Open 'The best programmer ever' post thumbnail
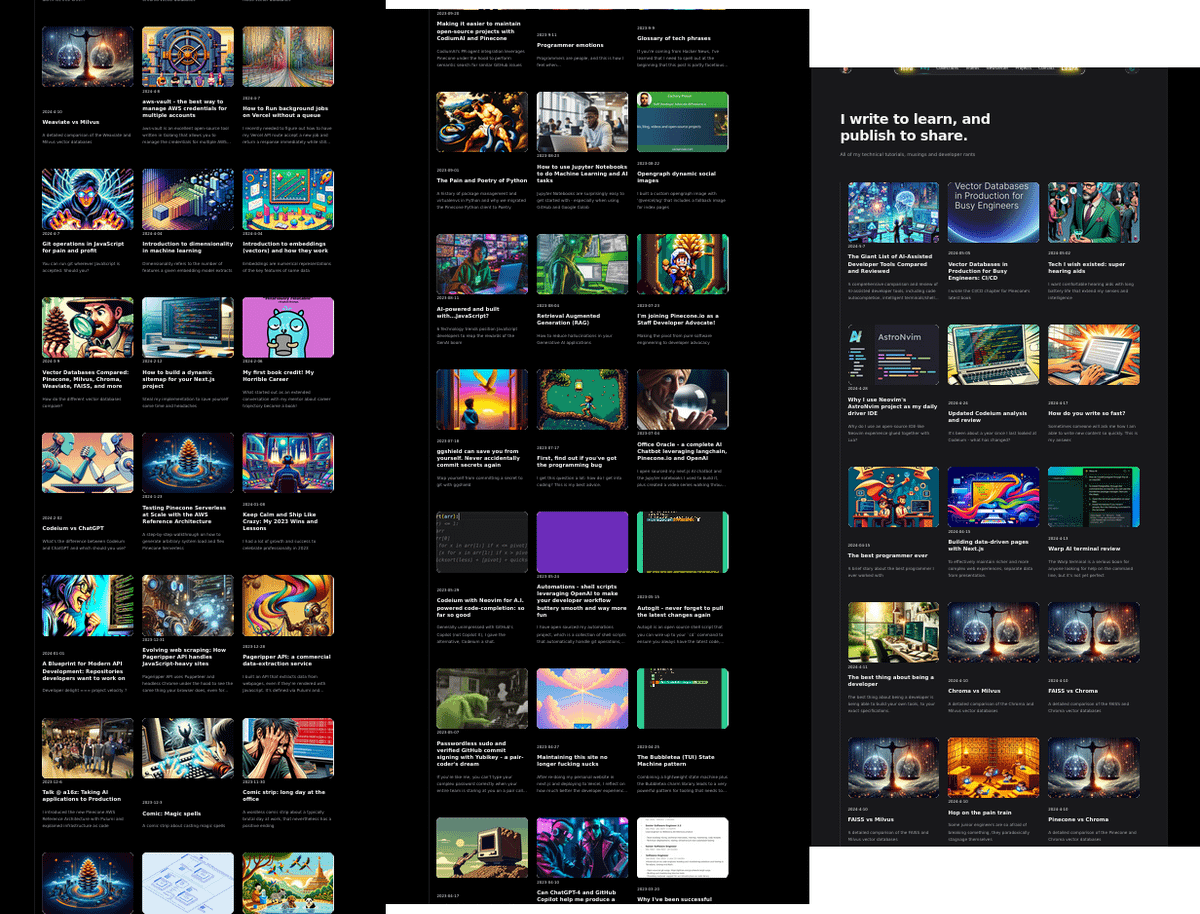The image size is (1200, 914). click(x=893, y=497)
